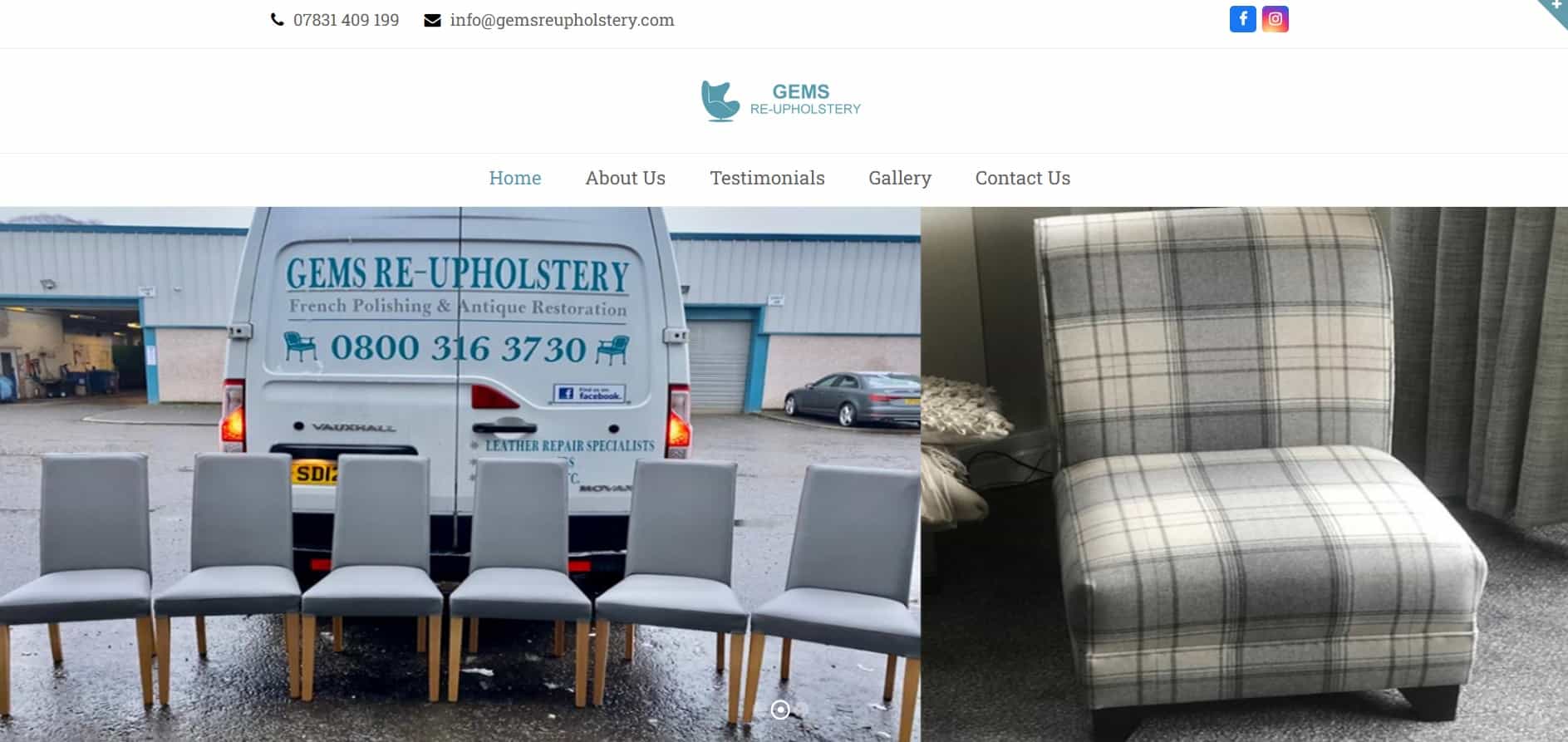Open the Instagram social icon
Viewport: 1568px width, 742px height.
coord(1275,19)
